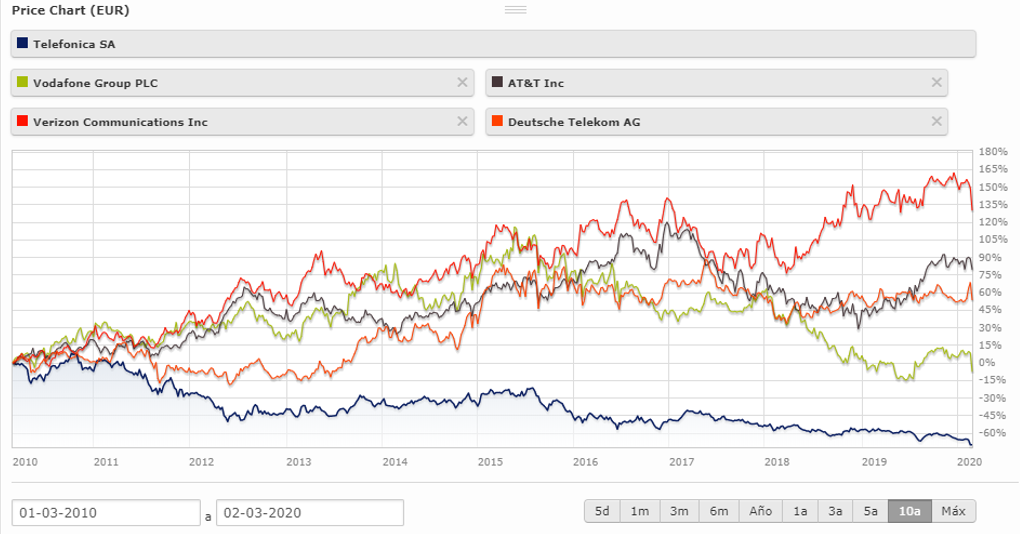Click the start date field 01-03-2010
Screen dimensions: 1020x534
(x=106, y=513)
